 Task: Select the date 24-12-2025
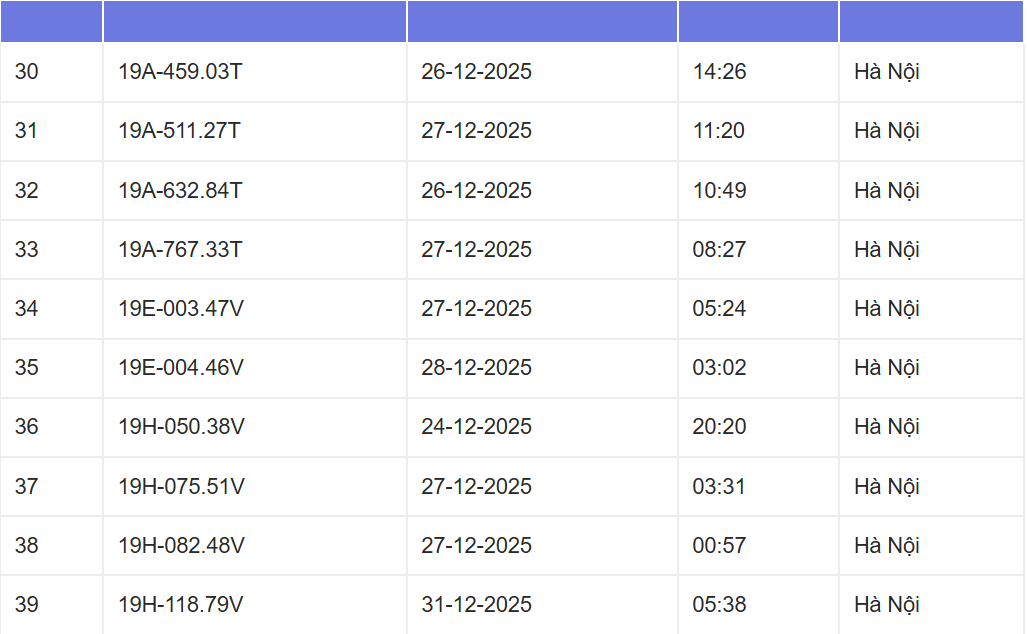click(x=476, y=426)
